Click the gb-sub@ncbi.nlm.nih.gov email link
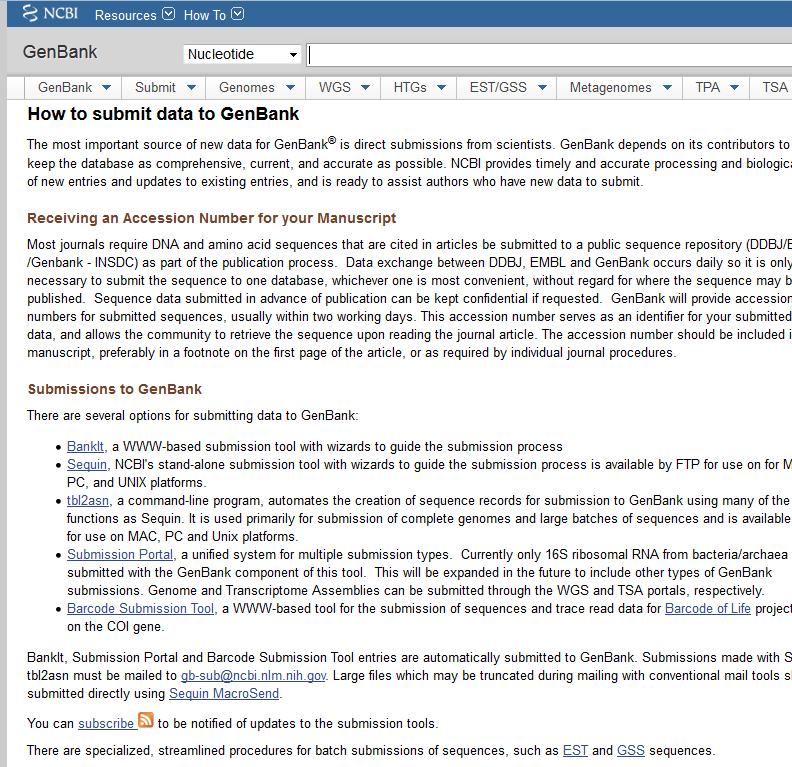 pos(254,676)
